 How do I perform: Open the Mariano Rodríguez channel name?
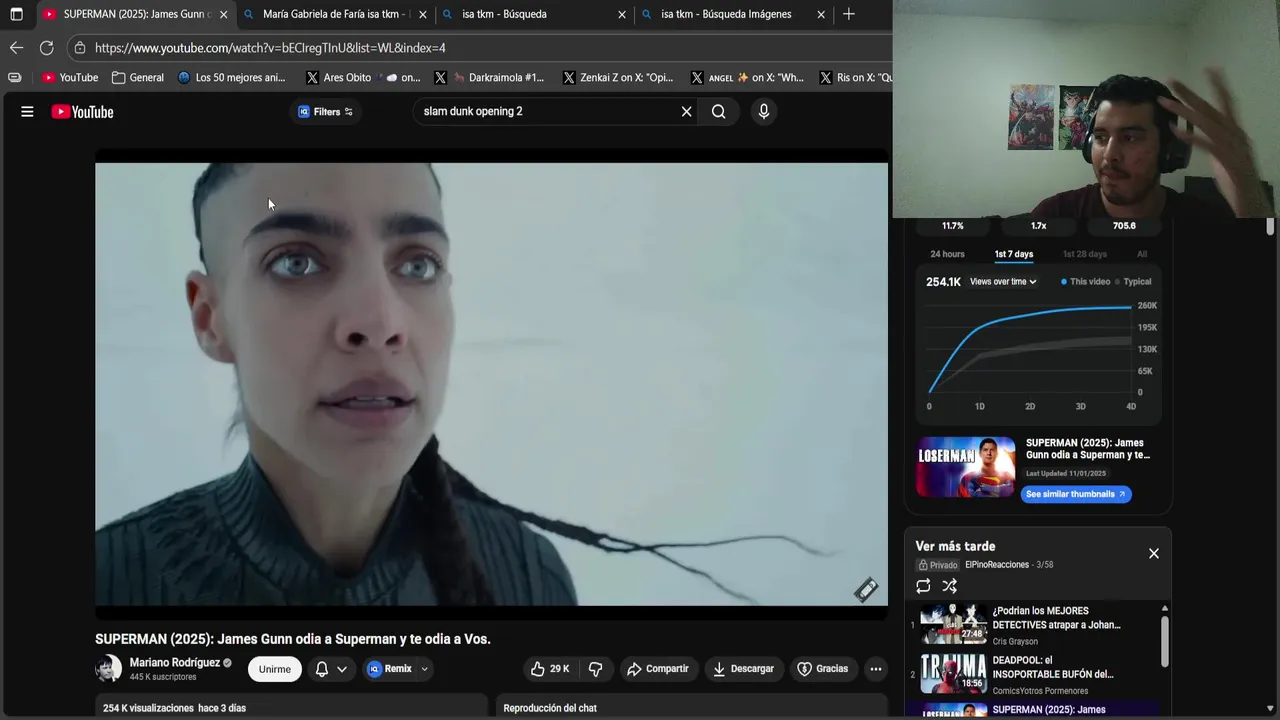[x=175, y=662]
